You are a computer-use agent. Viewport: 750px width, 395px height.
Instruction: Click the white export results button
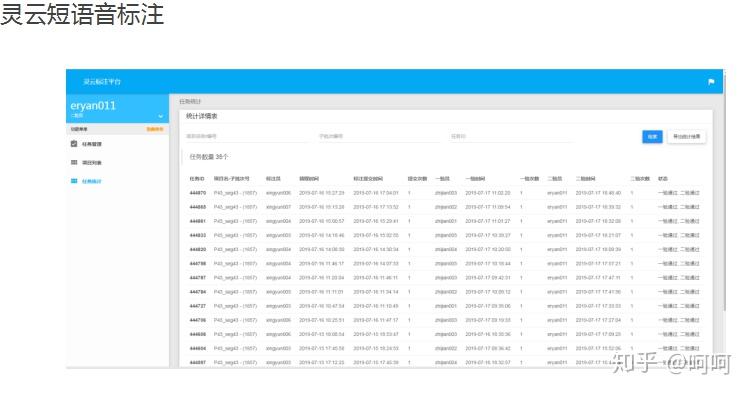[686, 137]
